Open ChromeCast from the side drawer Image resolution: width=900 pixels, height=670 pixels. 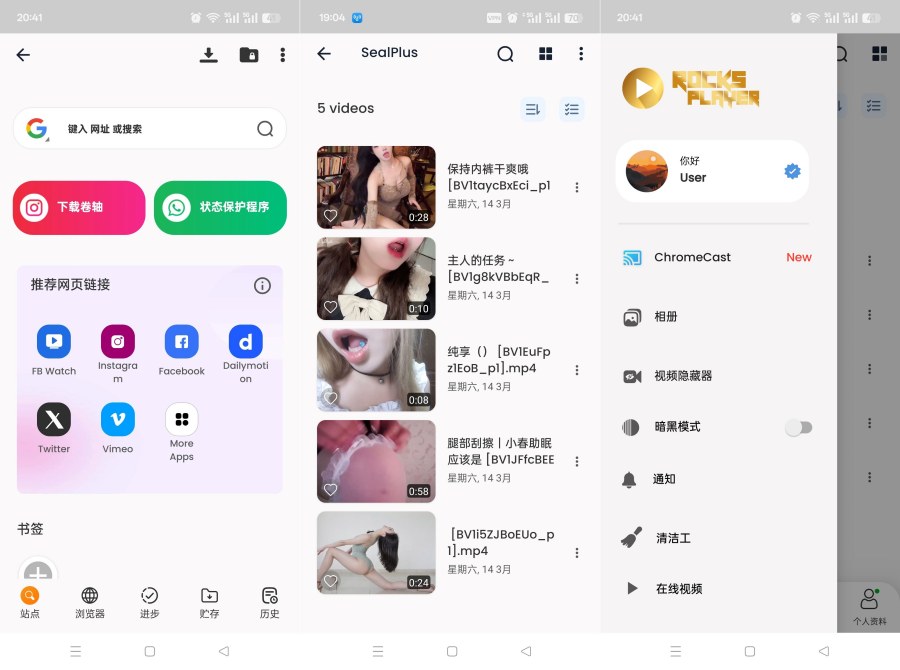(x=692, y=257)
